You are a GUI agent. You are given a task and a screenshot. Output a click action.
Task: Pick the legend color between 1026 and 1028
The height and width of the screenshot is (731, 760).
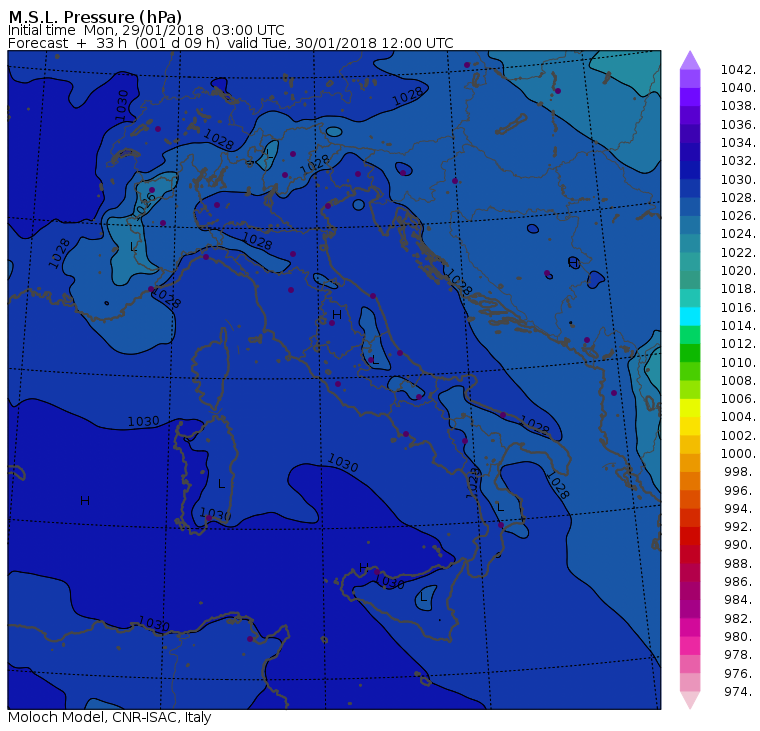tap(690, 207)
